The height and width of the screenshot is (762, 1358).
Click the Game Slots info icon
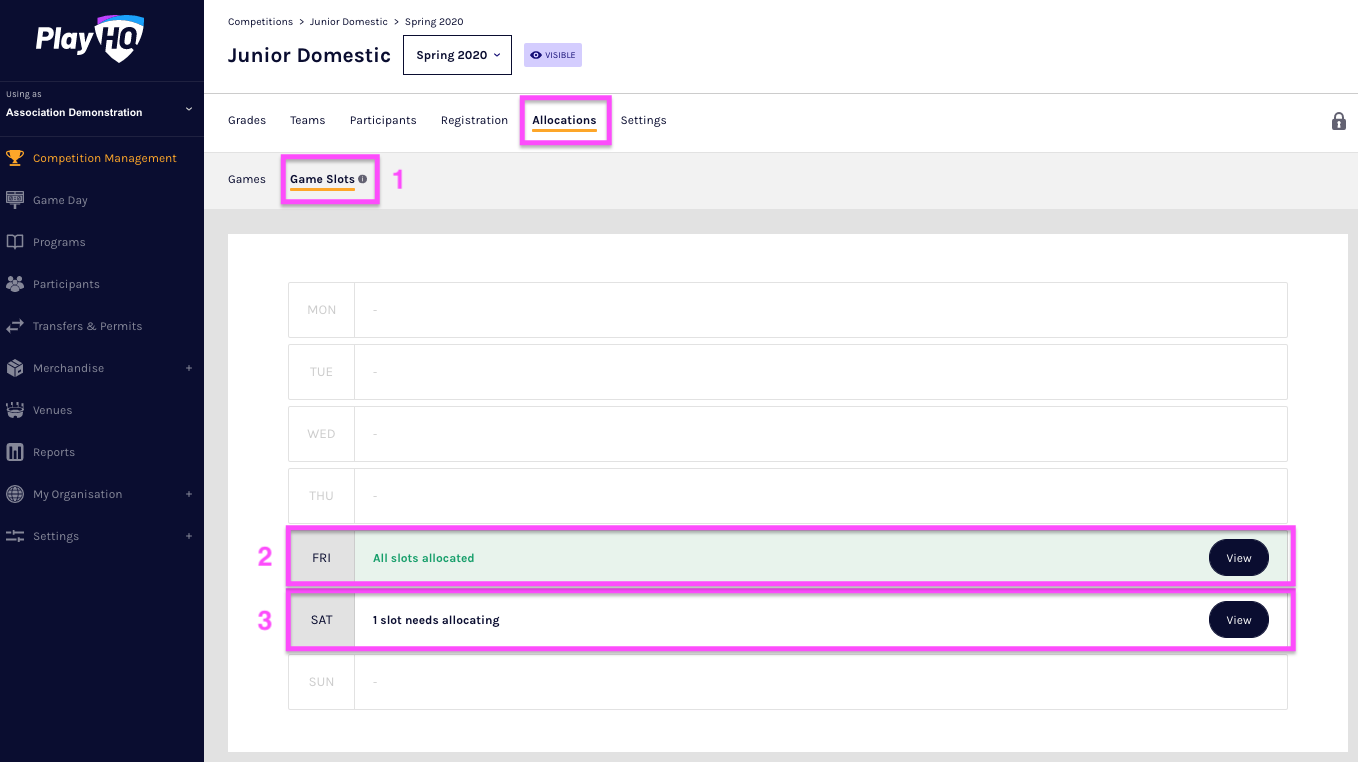tap(363, 179)
